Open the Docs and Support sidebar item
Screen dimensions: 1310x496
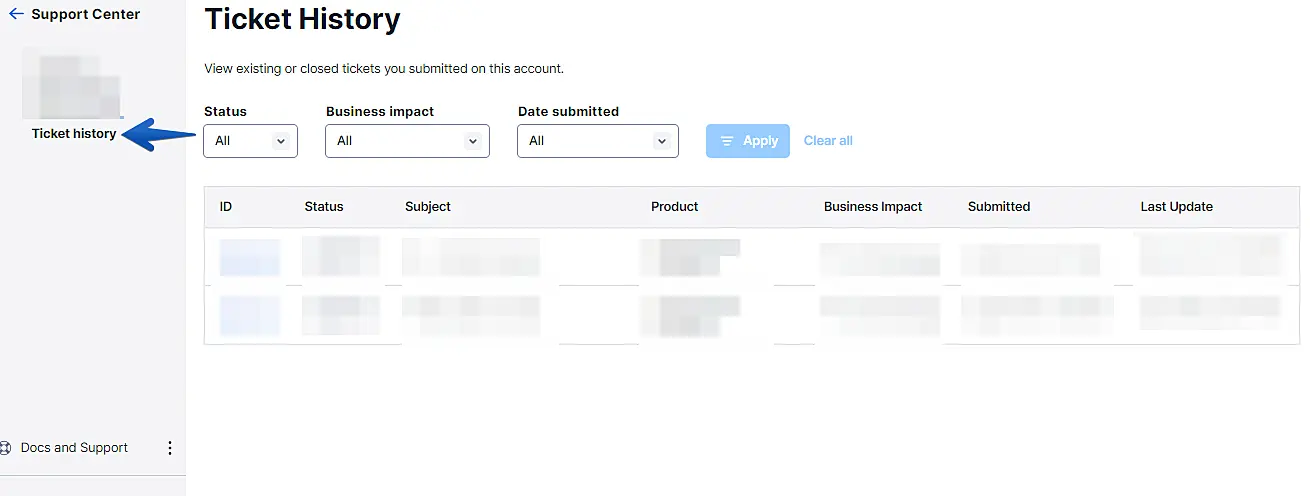tap(74, 448)
